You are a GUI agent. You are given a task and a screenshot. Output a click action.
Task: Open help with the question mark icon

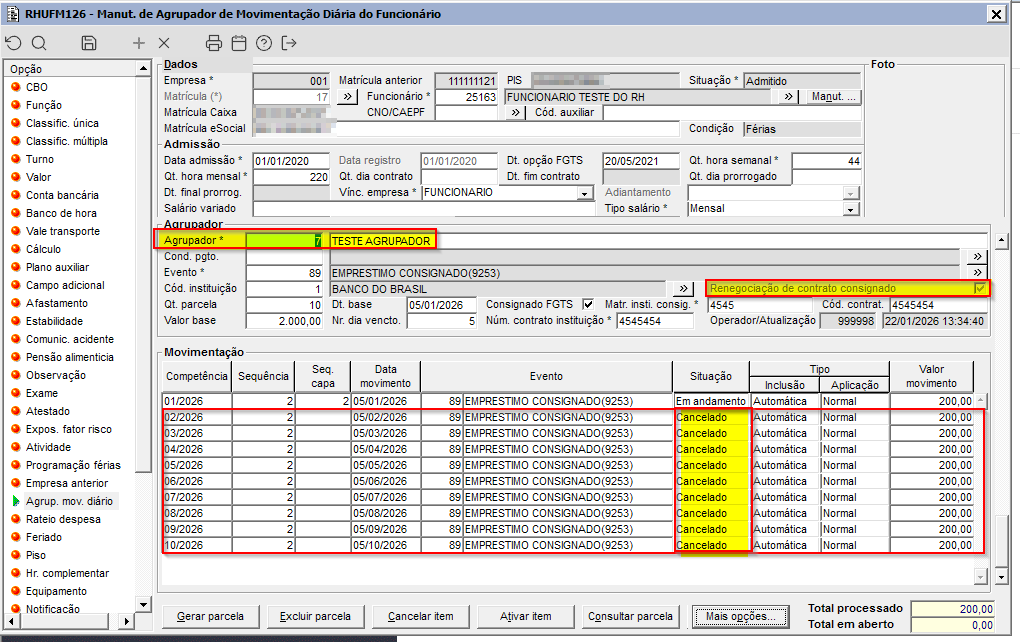pos(264,43)
